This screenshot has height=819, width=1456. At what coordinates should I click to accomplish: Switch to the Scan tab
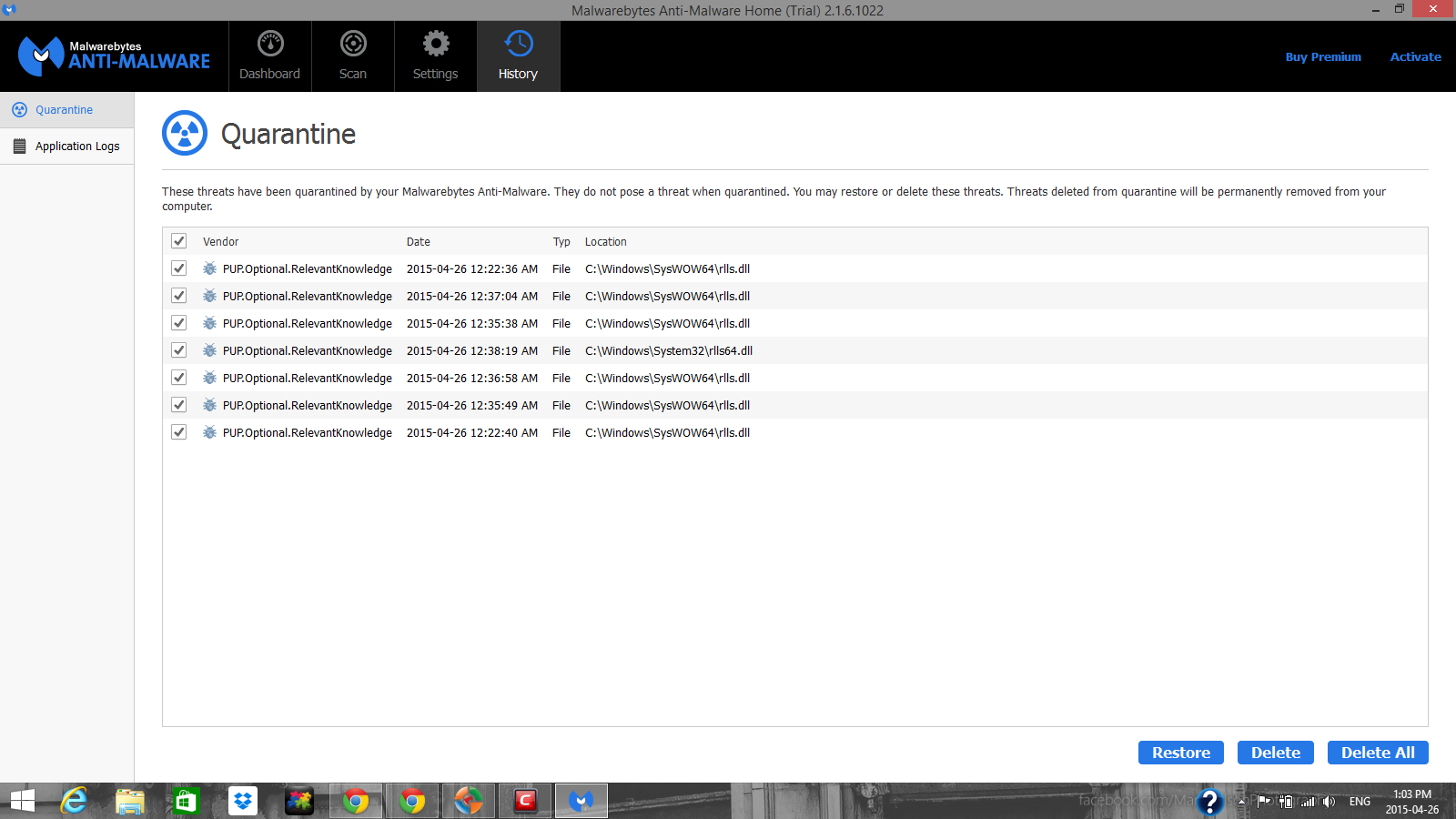coord(353,56)
